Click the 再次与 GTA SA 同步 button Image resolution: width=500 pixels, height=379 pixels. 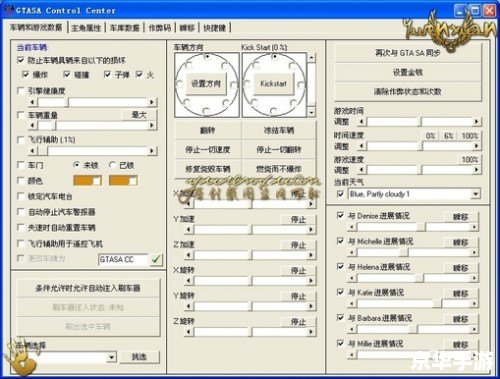[408, 53]
